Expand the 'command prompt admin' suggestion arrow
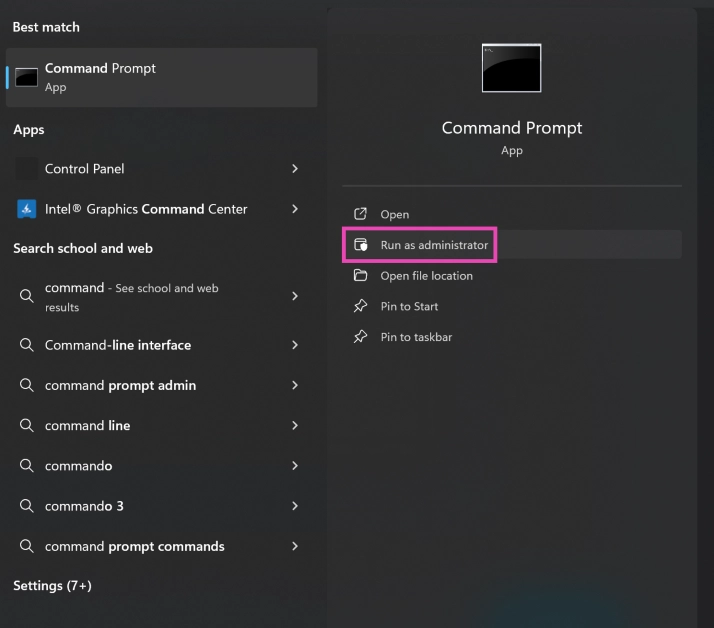The width and height of the screenshot is (714, 628). 295,385
